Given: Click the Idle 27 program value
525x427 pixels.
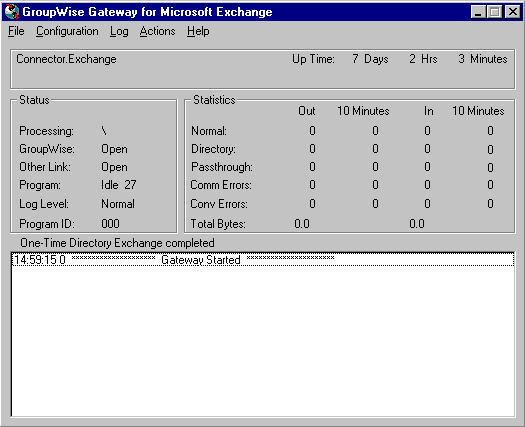Looking at the screenshot, I should (x=119, y=185).
